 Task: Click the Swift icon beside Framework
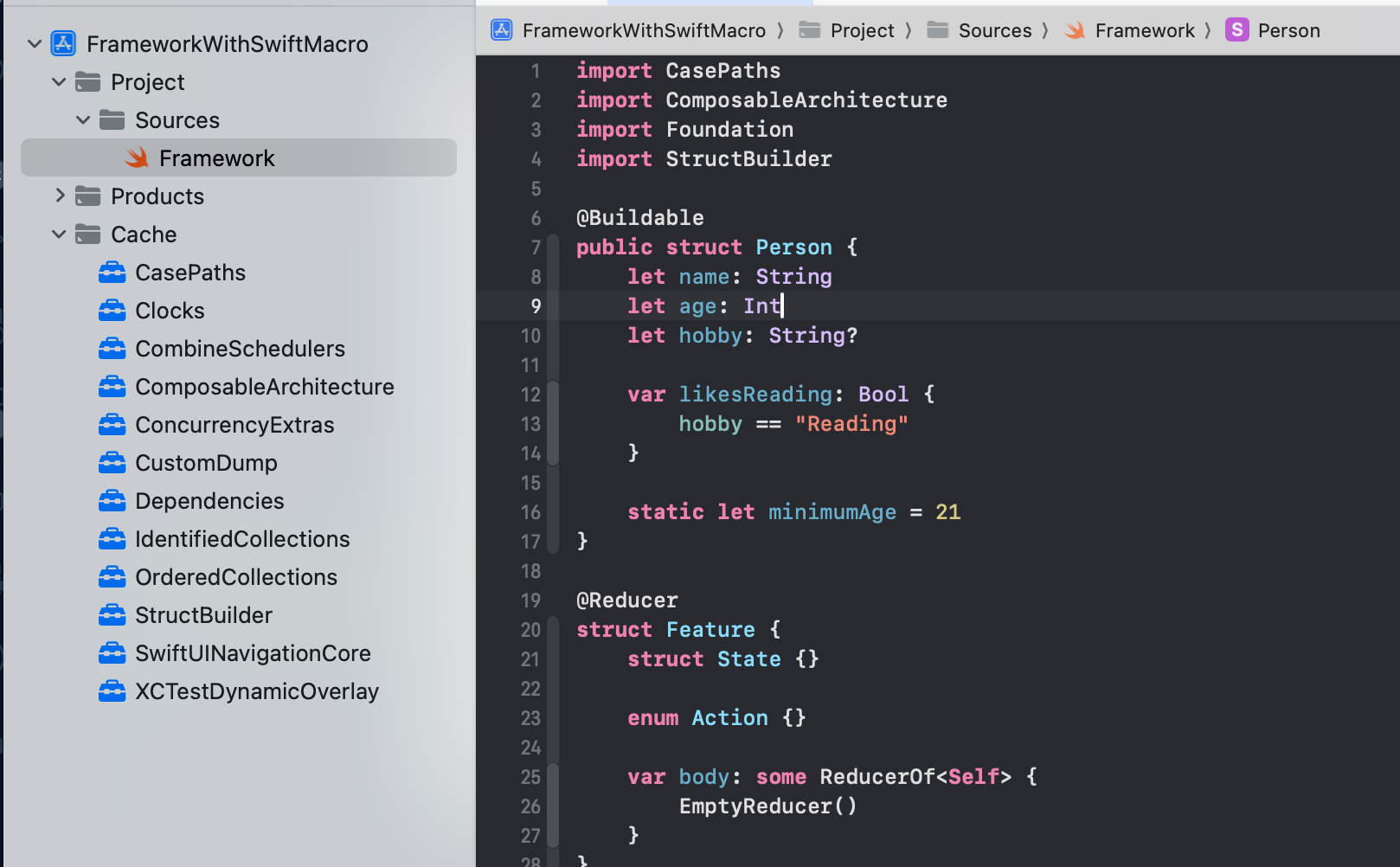click(x=137, y=157)
